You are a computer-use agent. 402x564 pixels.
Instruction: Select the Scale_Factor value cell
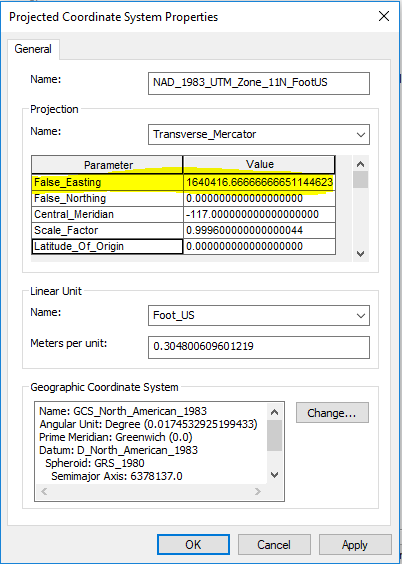[x=259, y=230]
